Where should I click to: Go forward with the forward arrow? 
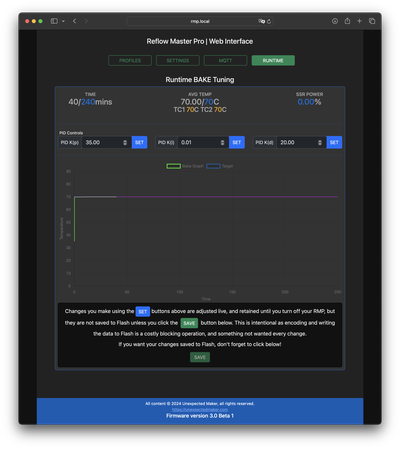pos(86,21)
